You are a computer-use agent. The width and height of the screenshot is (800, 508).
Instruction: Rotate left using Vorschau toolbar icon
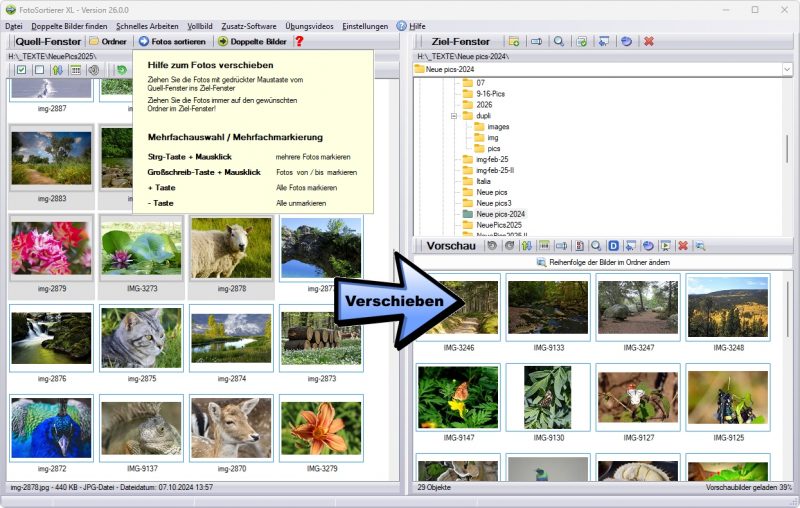pos(492,246)
